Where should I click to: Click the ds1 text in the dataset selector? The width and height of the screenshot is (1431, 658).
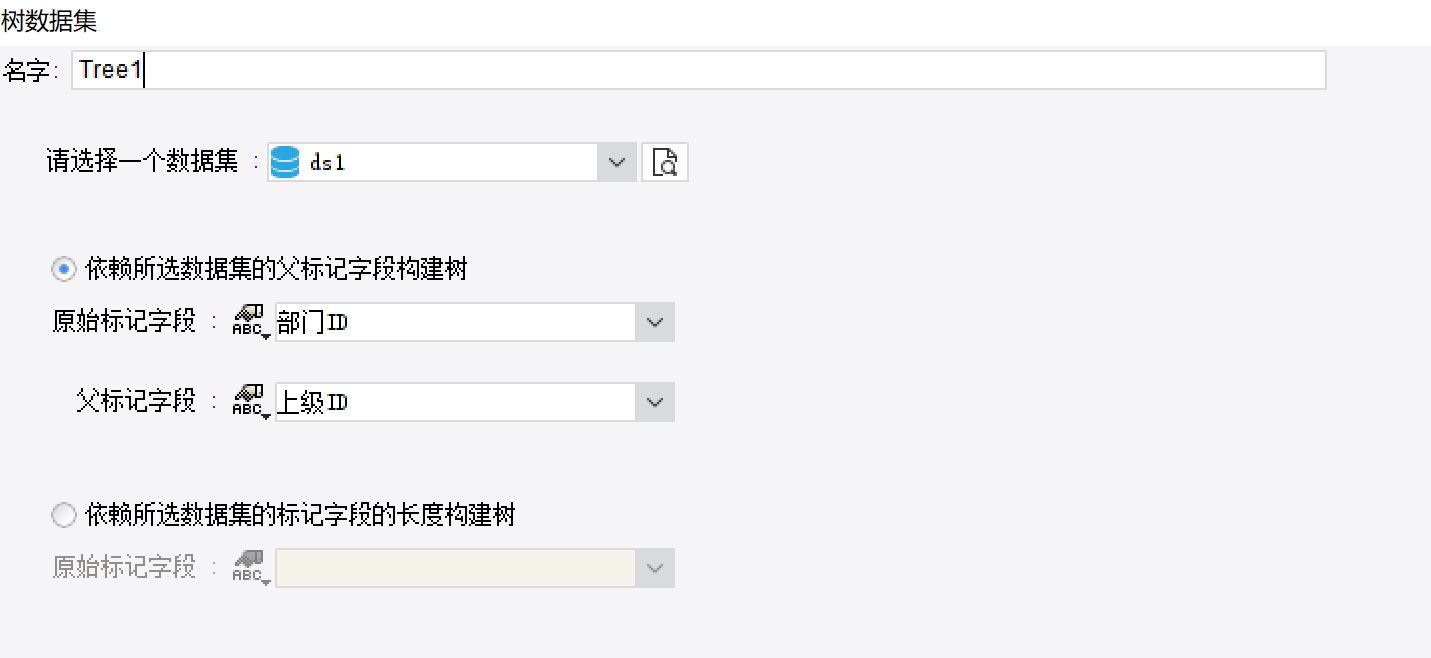coord(328,163)
